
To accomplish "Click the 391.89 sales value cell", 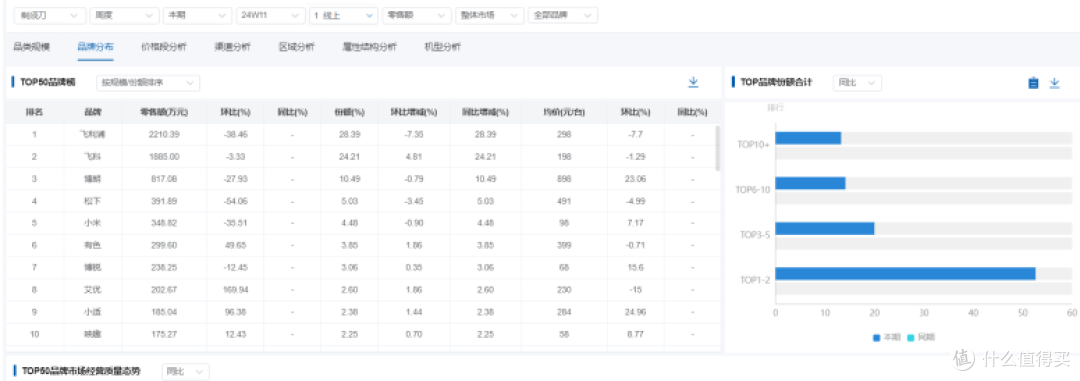I will click(164, 200).
